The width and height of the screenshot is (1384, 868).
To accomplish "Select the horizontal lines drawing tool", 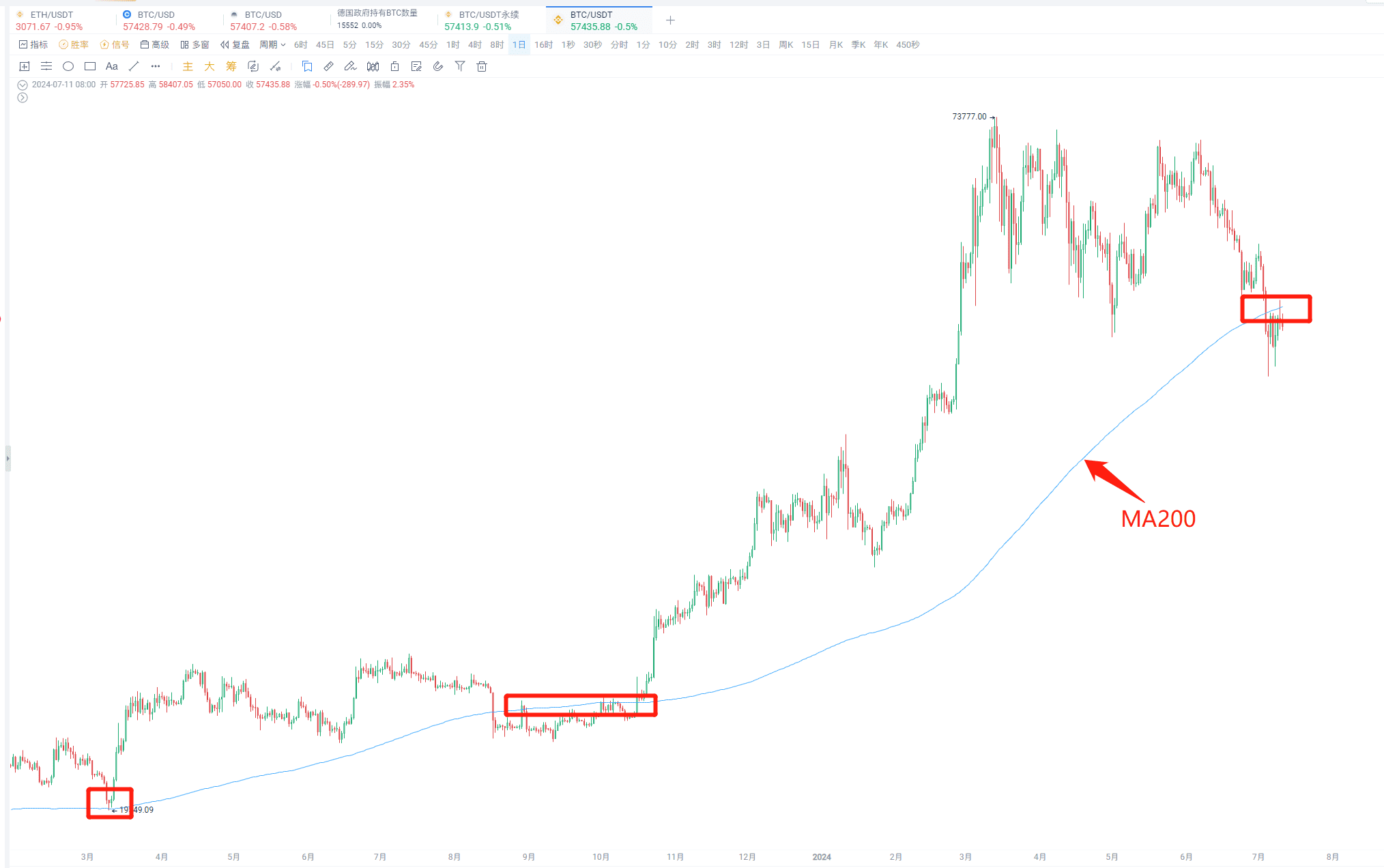I will point(46,66).
